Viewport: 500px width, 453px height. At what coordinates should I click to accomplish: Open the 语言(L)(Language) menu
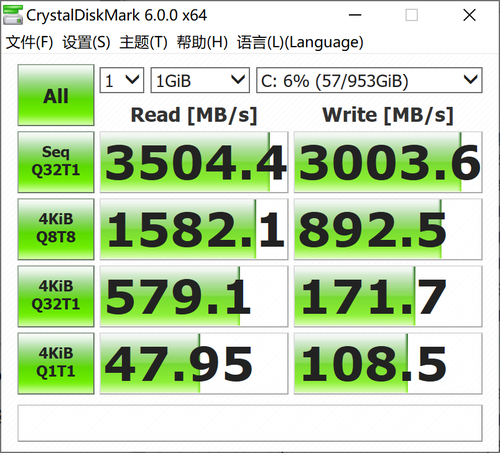pos(300,42)
